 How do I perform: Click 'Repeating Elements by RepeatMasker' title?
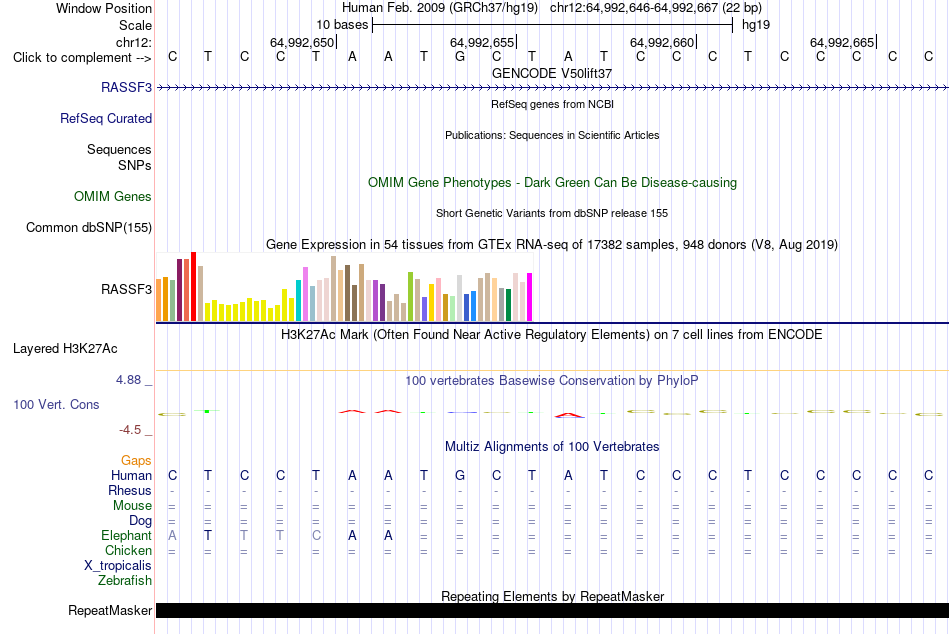[552, 596]
